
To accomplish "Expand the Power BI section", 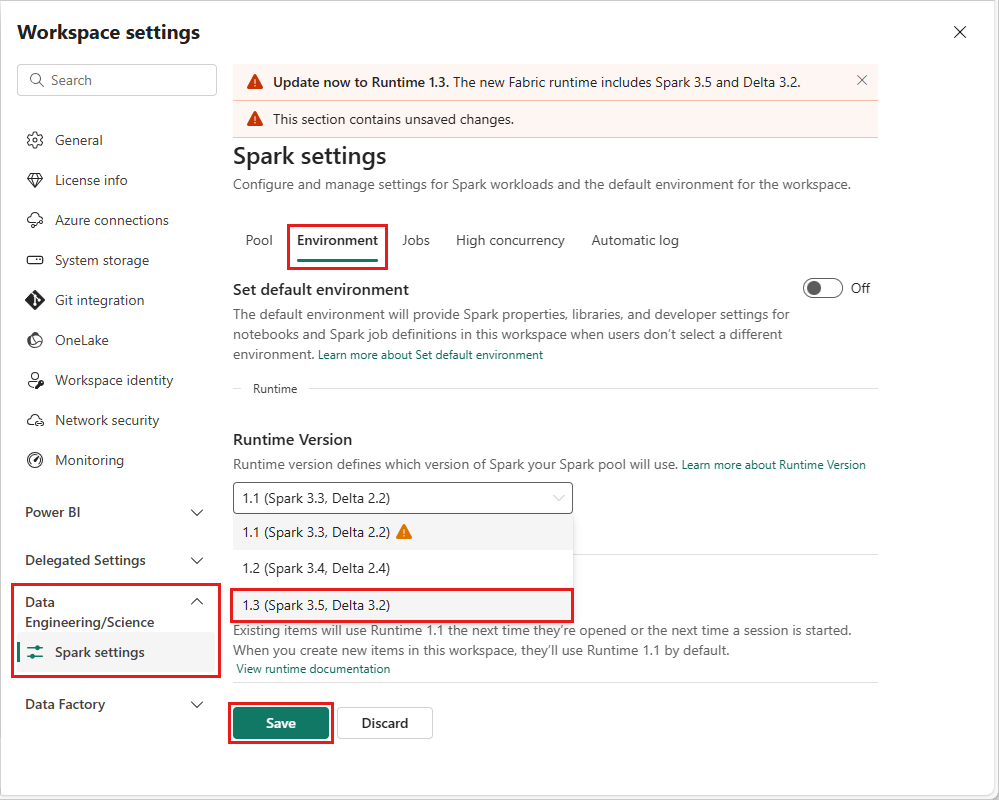I will [197, 512].
